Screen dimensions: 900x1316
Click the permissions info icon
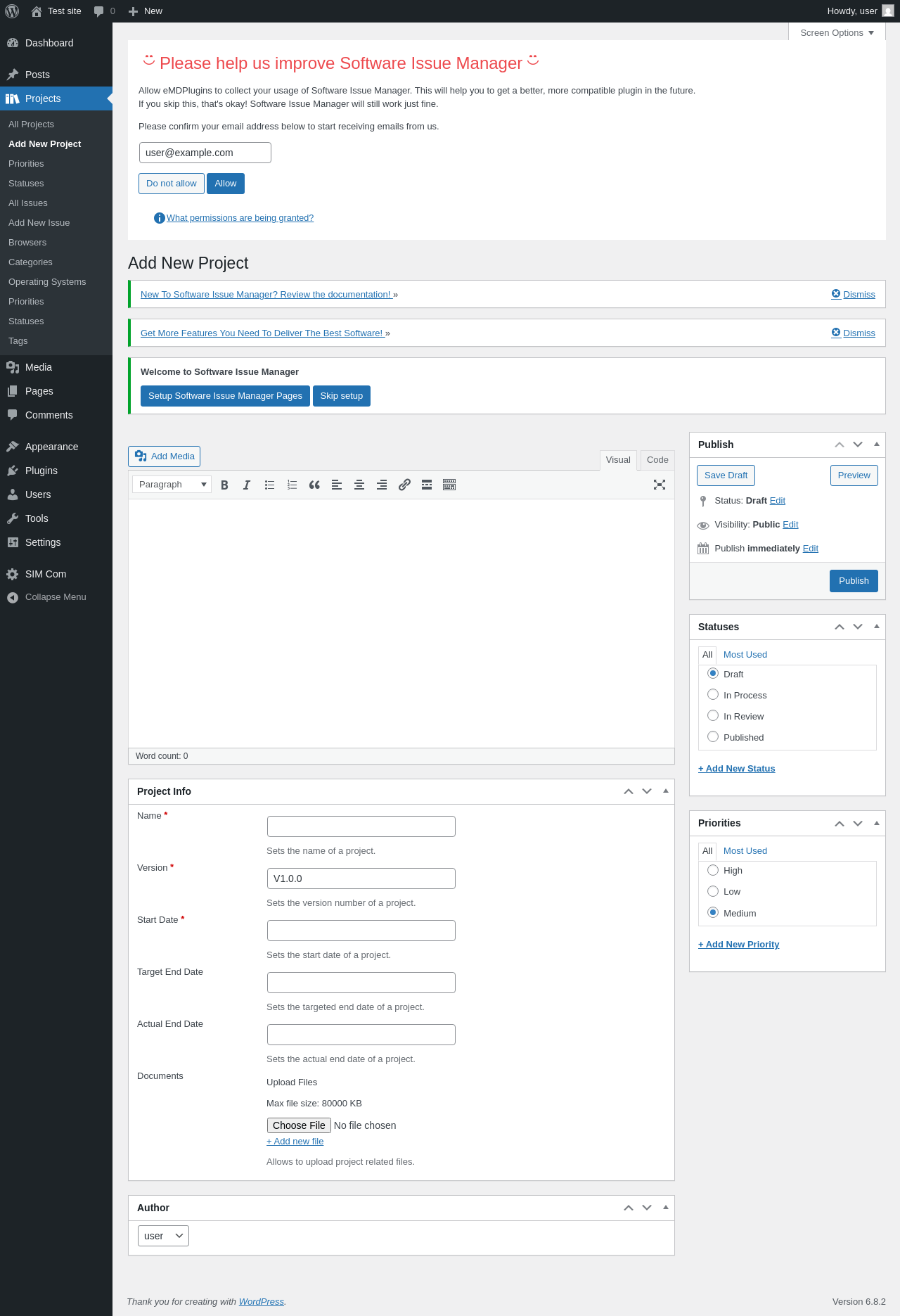(x=159, y=218)
